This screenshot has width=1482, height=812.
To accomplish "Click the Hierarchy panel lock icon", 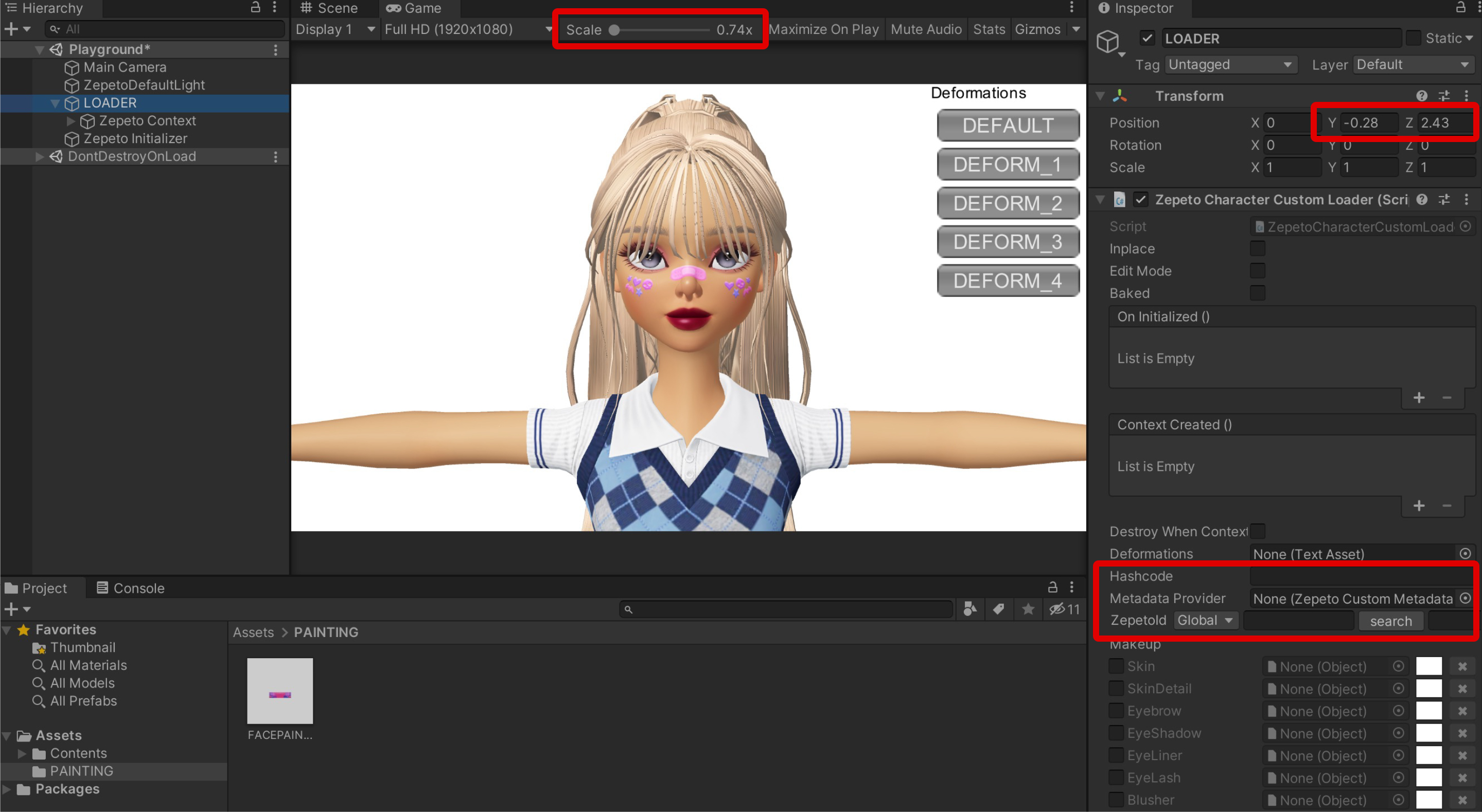I will (x=255, y=8).
